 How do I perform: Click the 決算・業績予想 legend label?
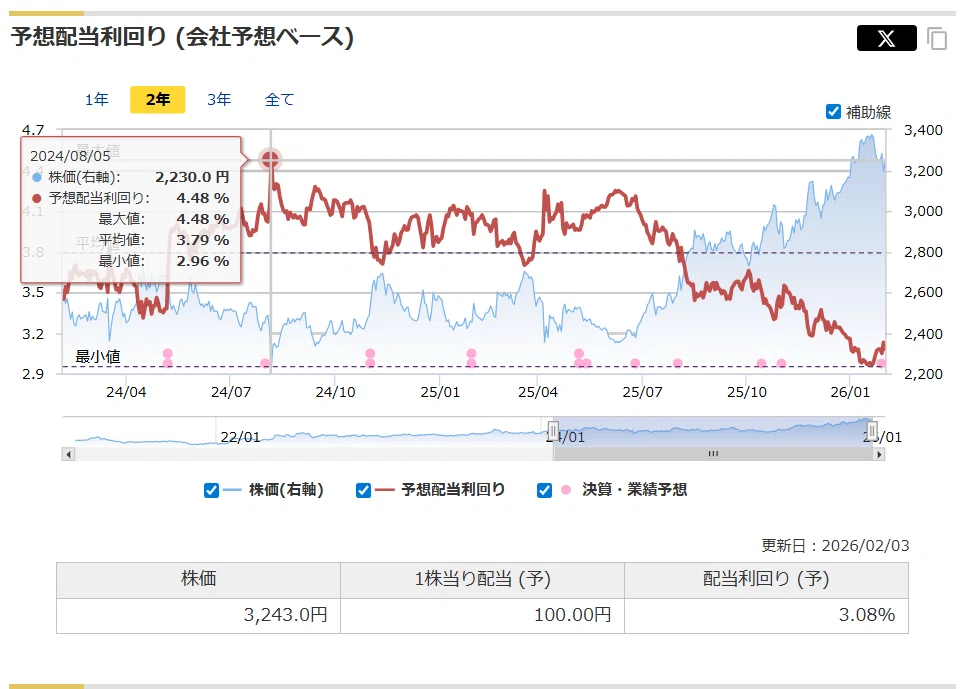coord(634,490)
